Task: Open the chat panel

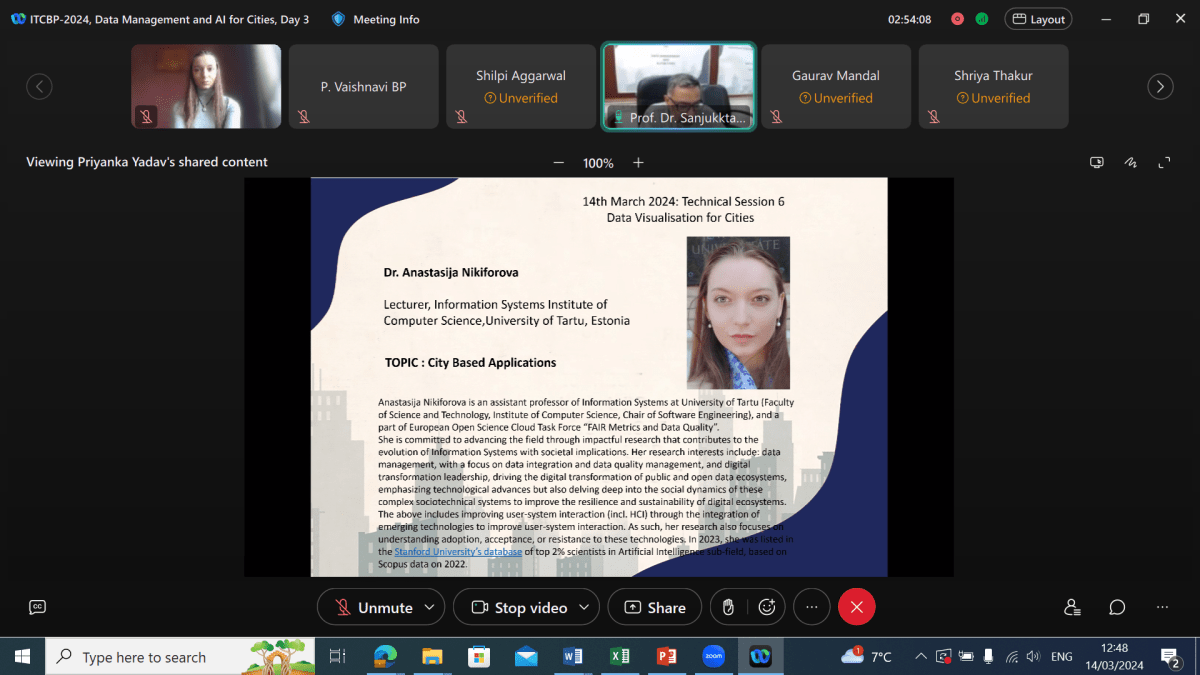Action: pos(1116,607)
